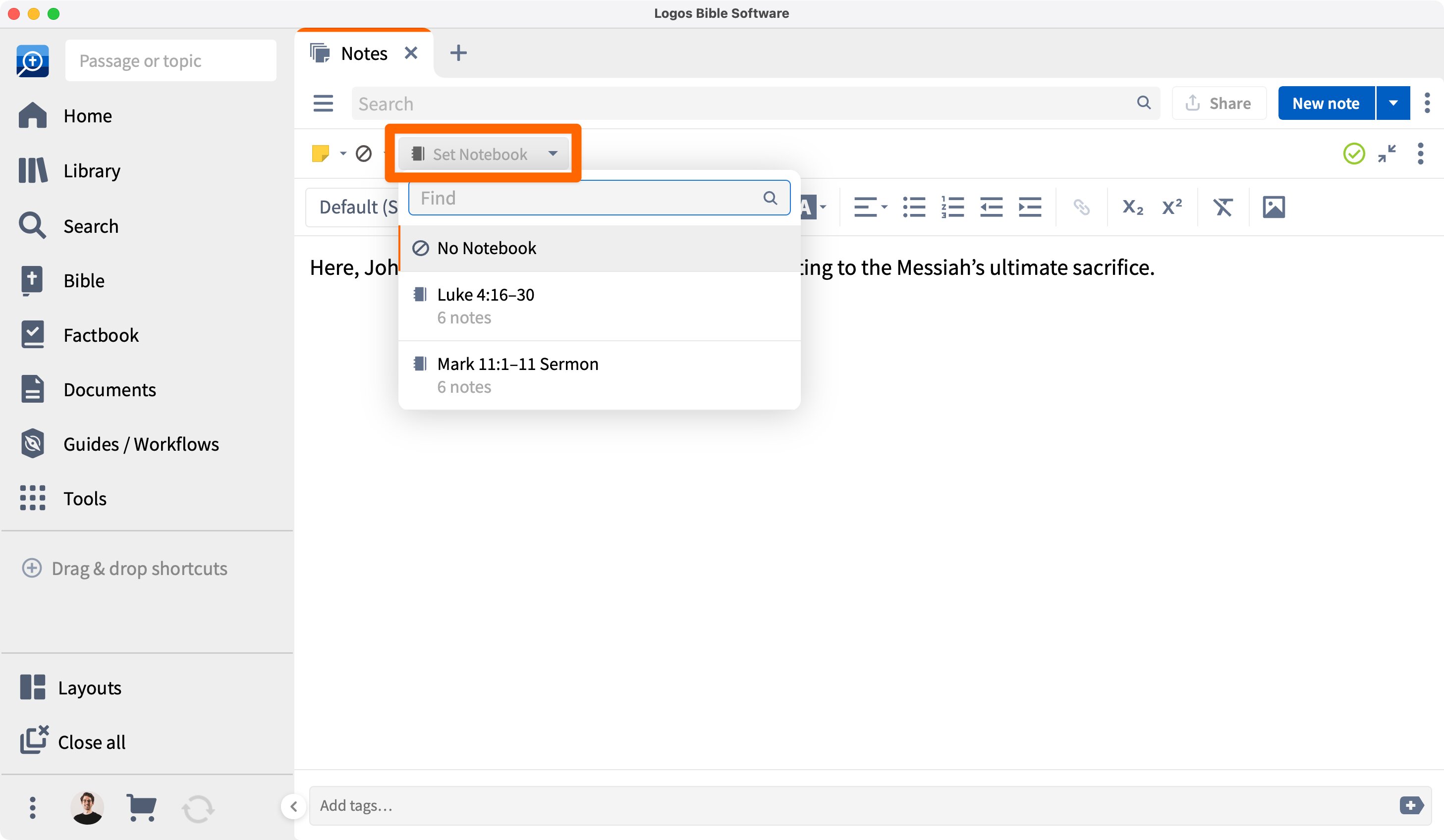Viewport: 1444px width, 840px height.
Task: Open the store shopping cart
Action: point(141,807)
